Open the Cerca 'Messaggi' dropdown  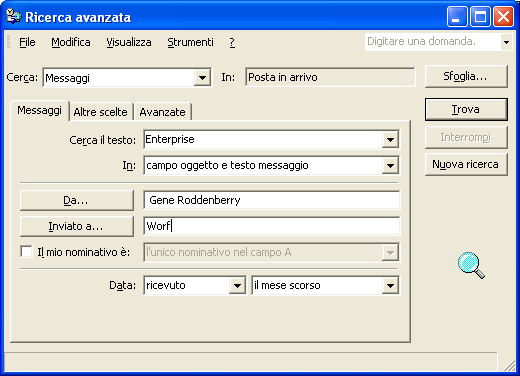coord(202,78)
